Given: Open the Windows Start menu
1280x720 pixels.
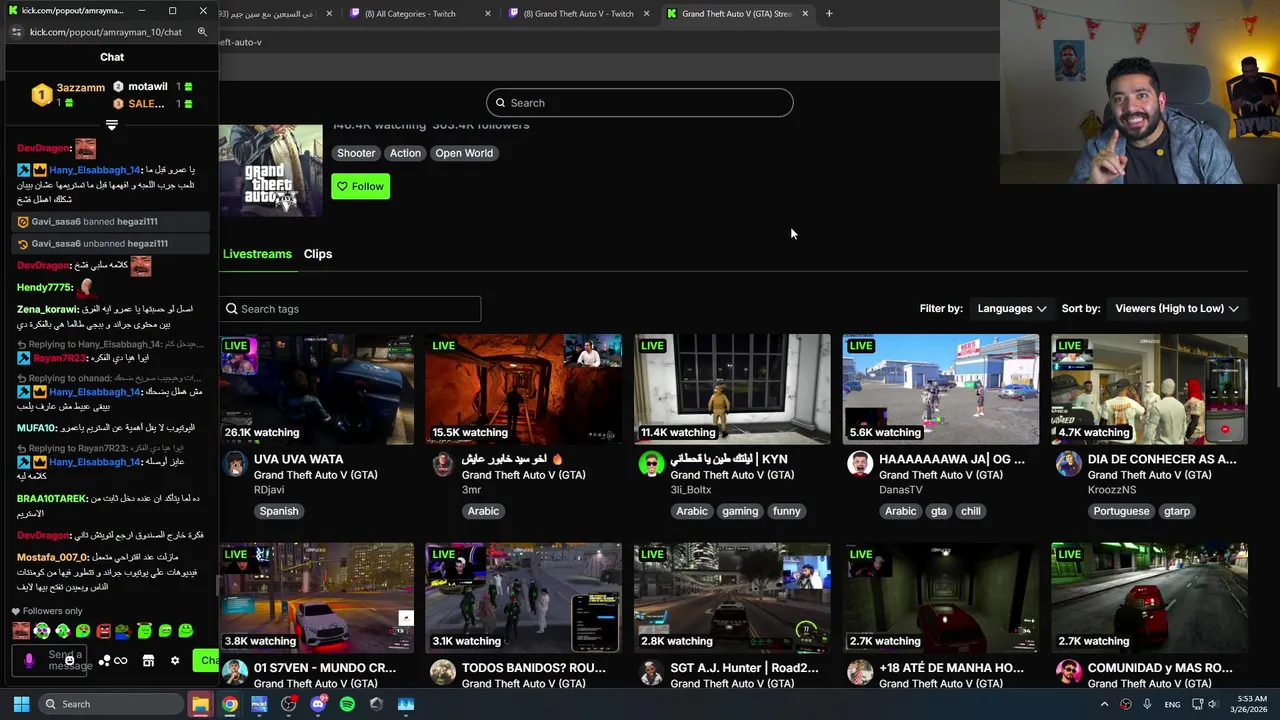Looking at the screenshot, I should pos(21,704).
